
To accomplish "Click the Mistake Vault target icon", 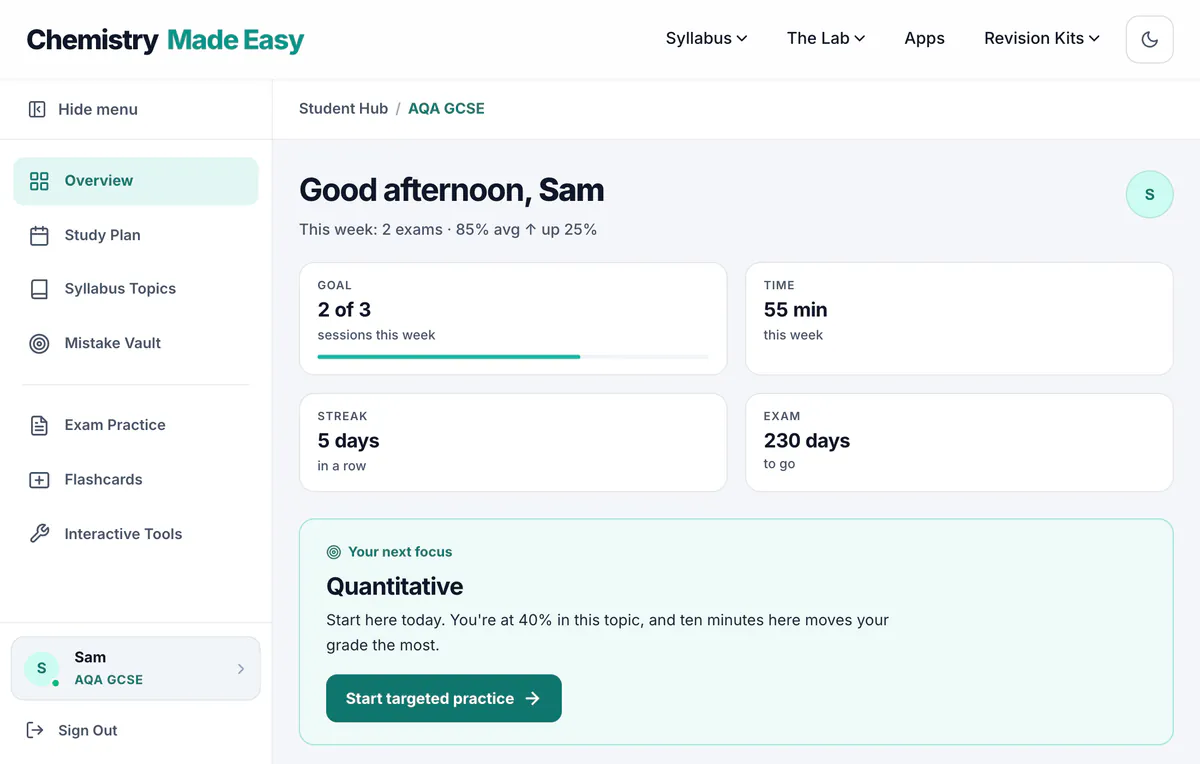I will click(39, 343).
